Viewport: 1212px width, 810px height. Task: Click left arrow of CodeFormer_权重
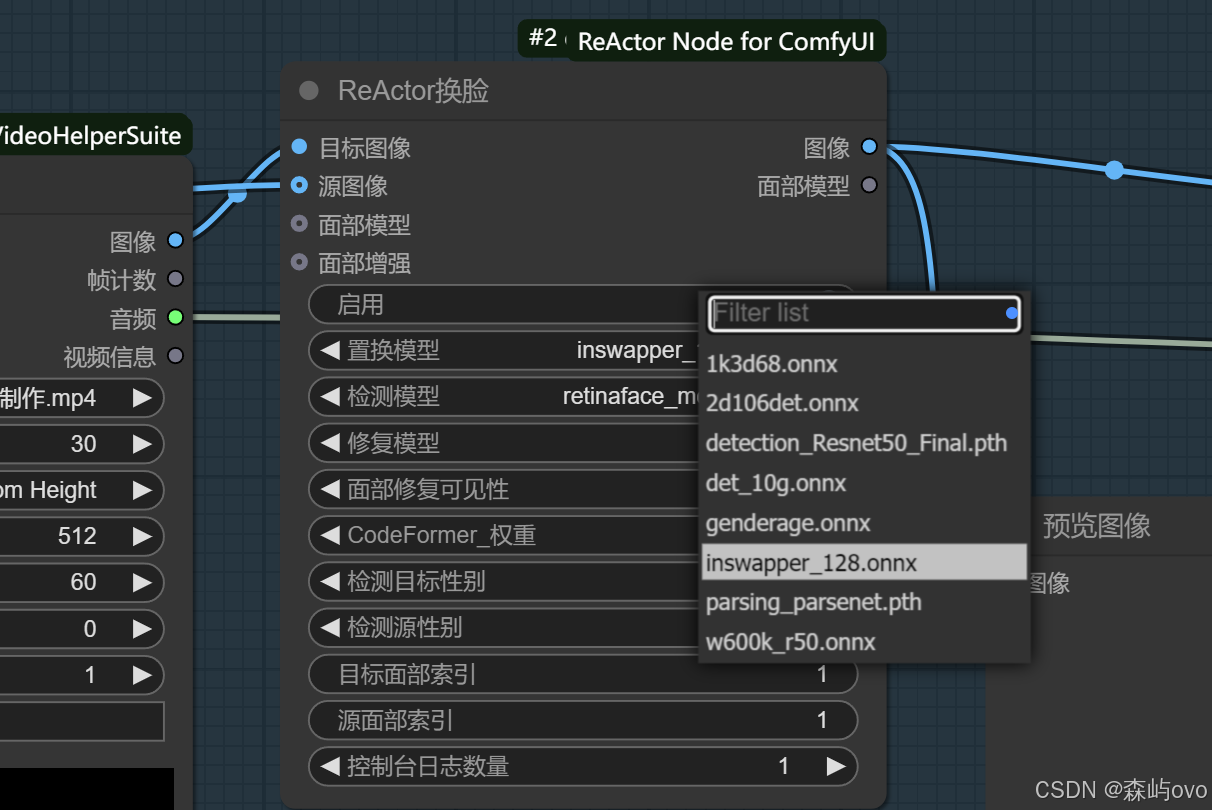coord(330,535)
